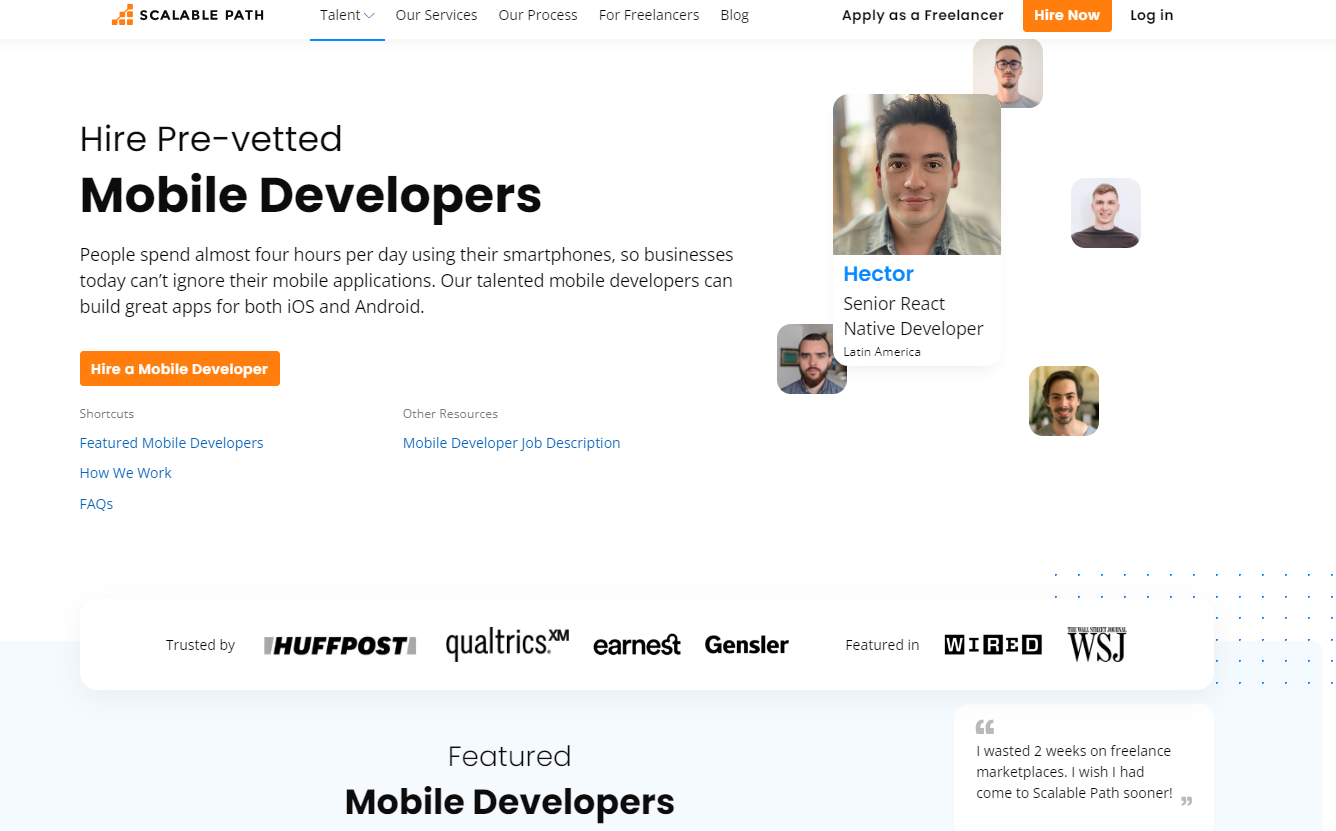Visit the Blog page

[x=734, y=15]
